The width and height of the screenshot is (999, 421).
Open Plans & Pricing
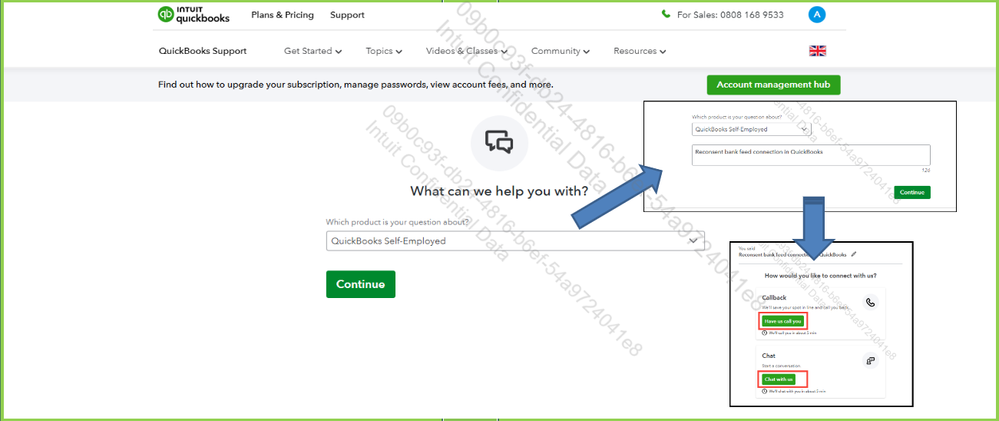pyautogui.click(x=282, y=15)
